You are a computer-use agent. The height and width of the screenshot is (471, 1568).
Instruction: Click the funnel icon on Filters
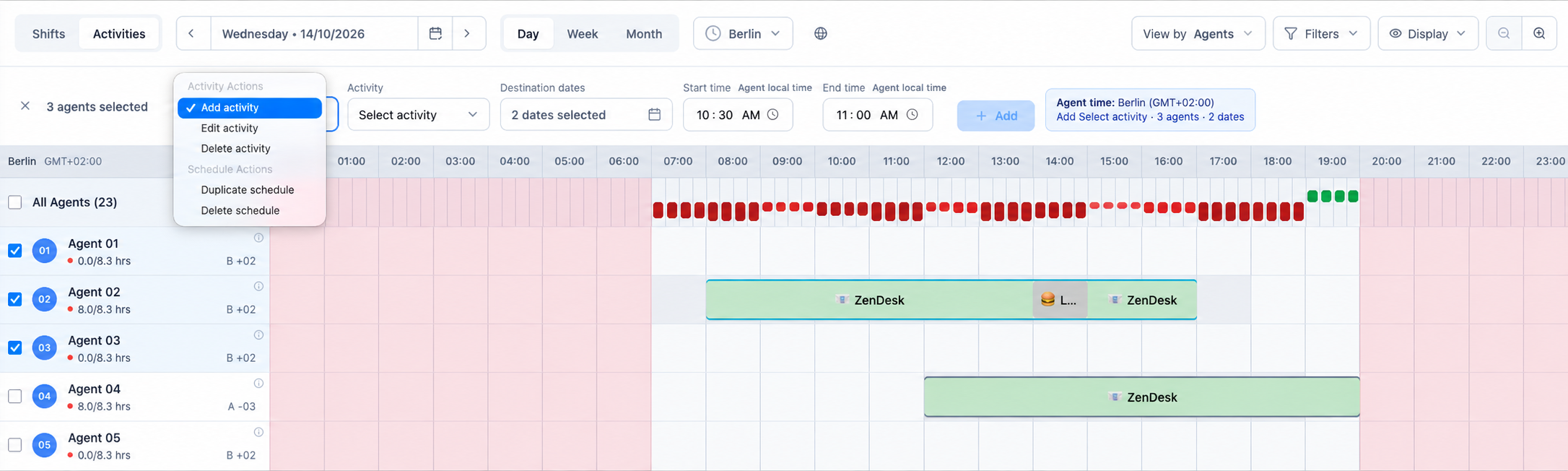point(1291,33)
